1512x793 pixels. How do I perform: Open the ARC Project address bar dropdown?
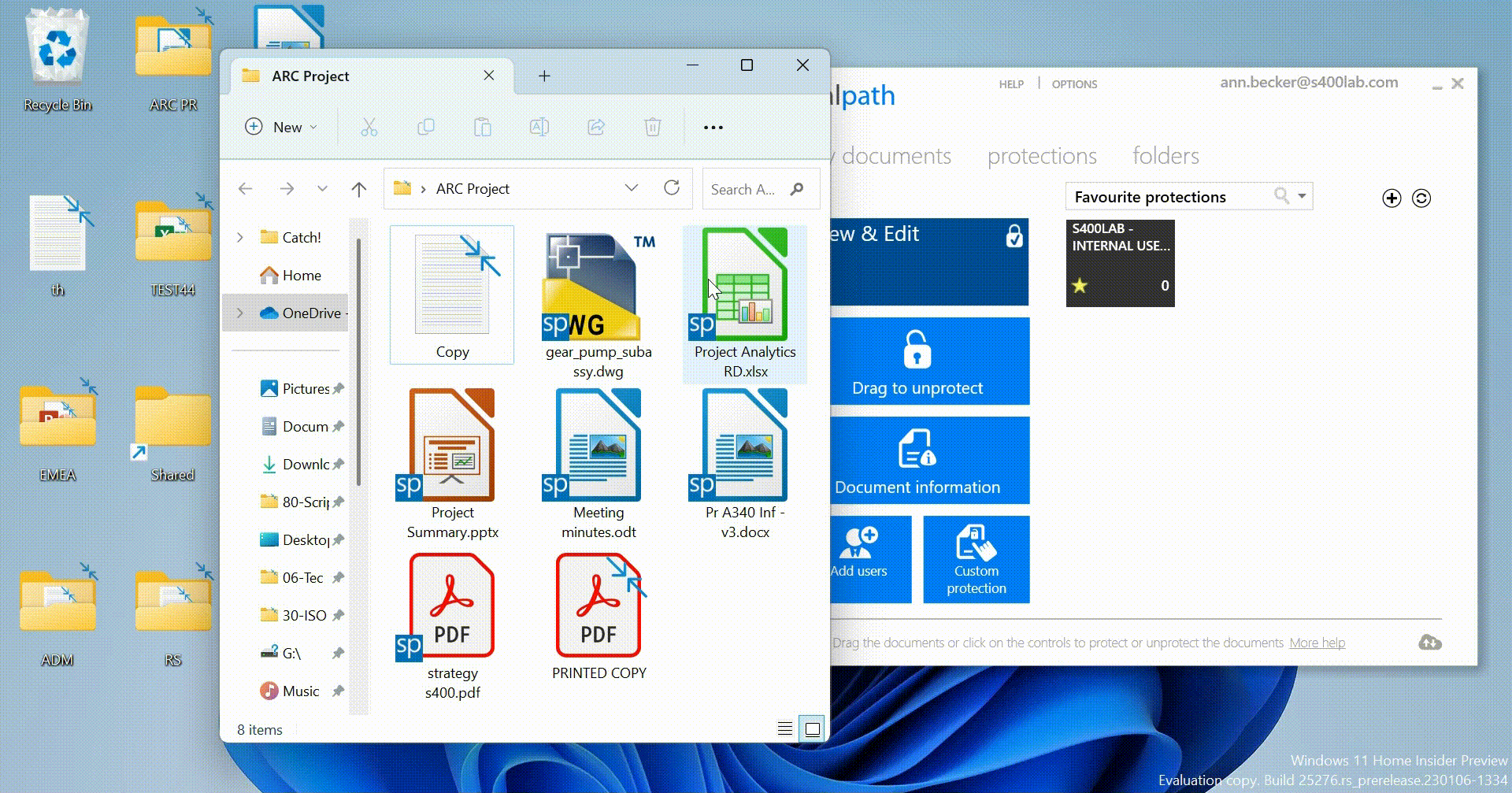pos(631,188)
